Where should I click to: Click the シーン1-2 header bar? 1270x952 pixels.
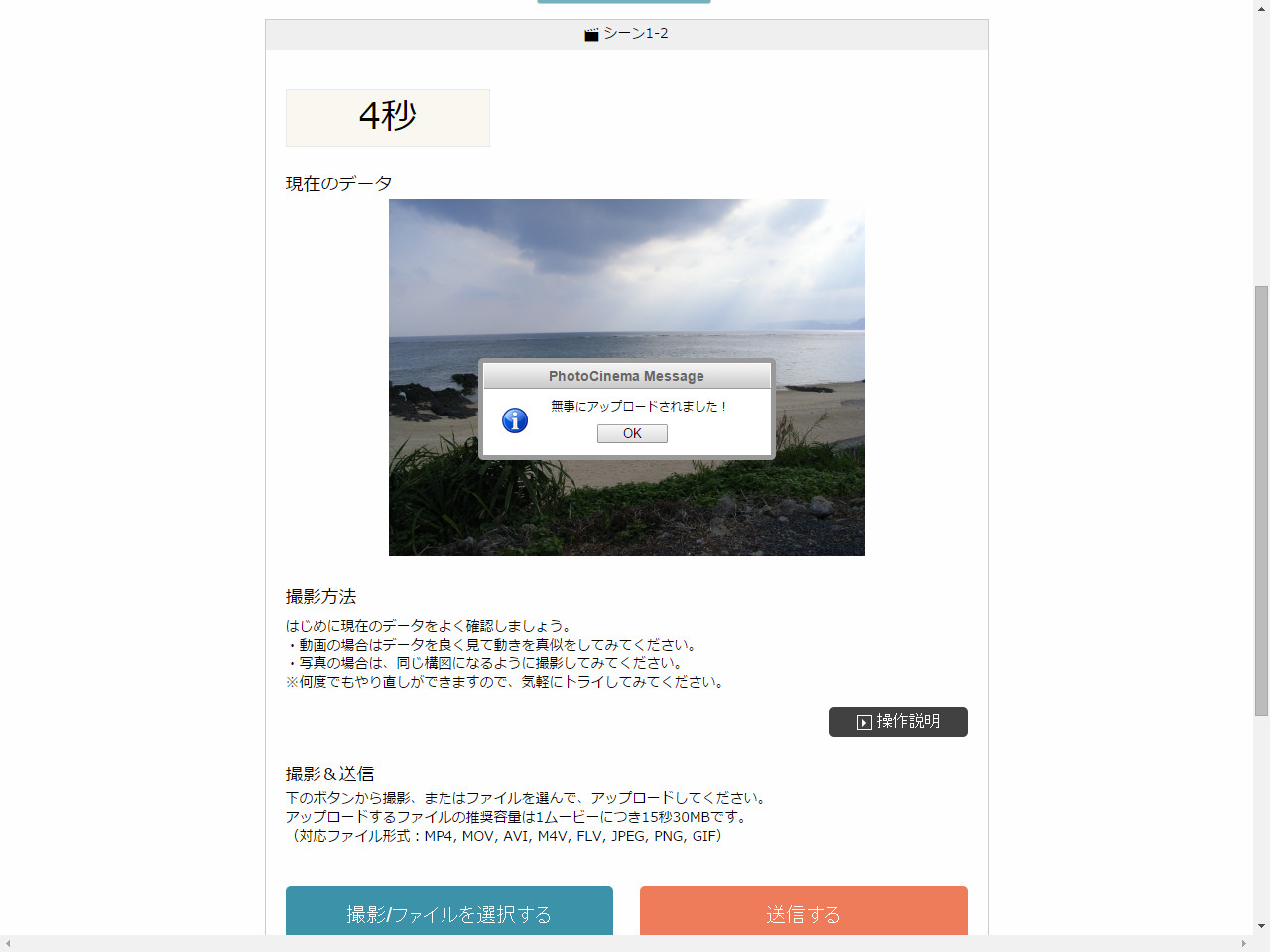pos(625,33)
